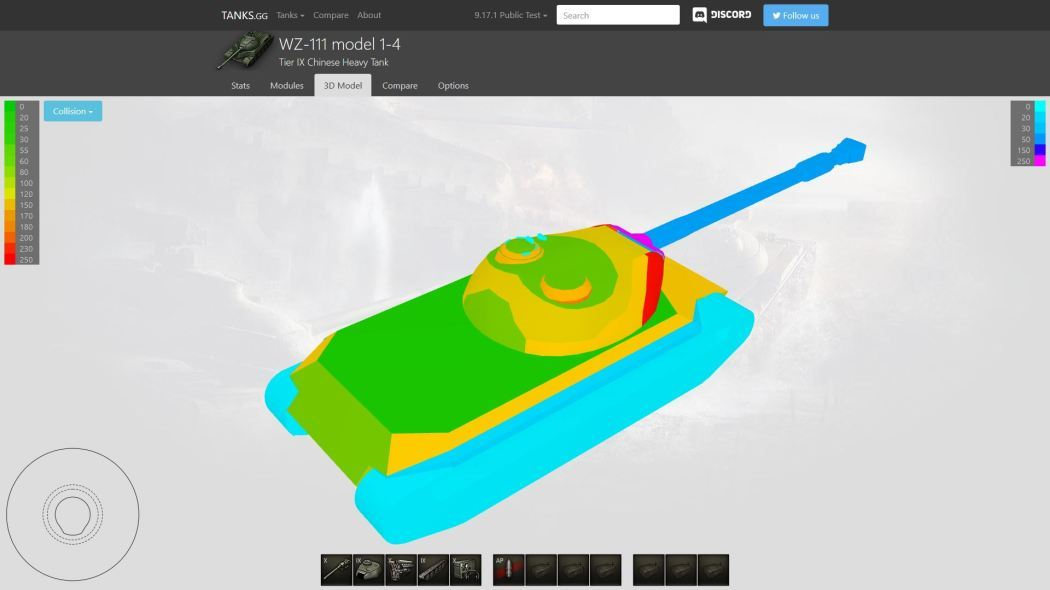Viewport: 1050px width, 590px height.
Task: Click the Twitter Follow us button
Action: [795, 15]
